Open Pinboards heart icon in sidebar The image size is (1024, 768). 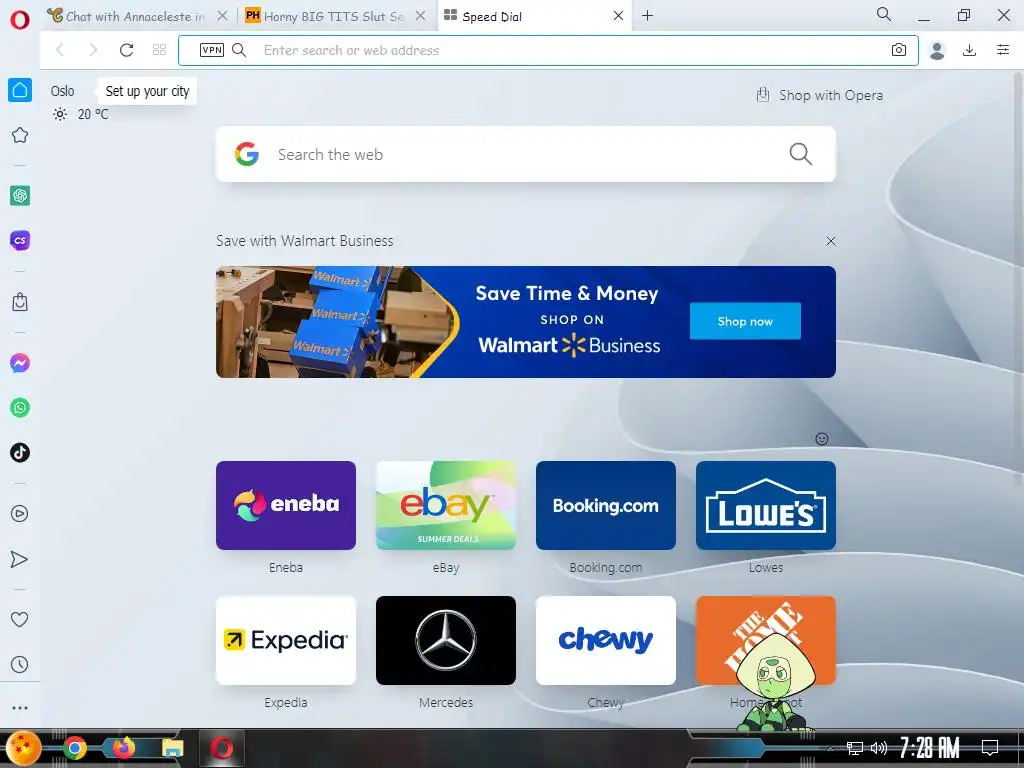point(20,619)
